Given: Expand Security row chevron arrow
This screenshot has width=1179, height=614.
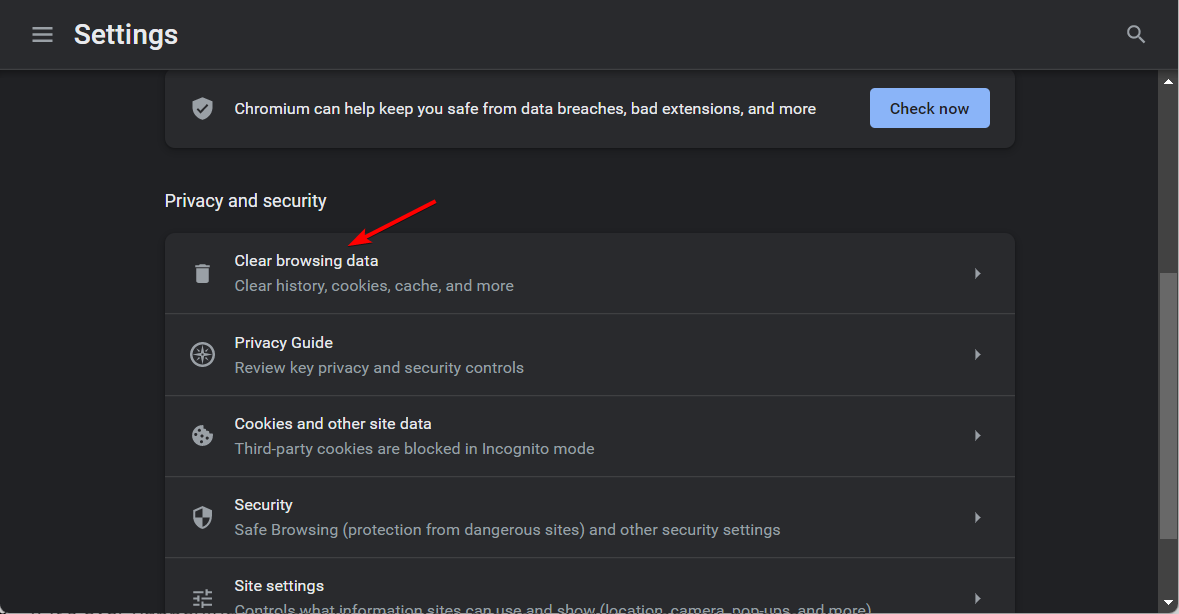Looking at the screenshot, I should coord(977,517).
